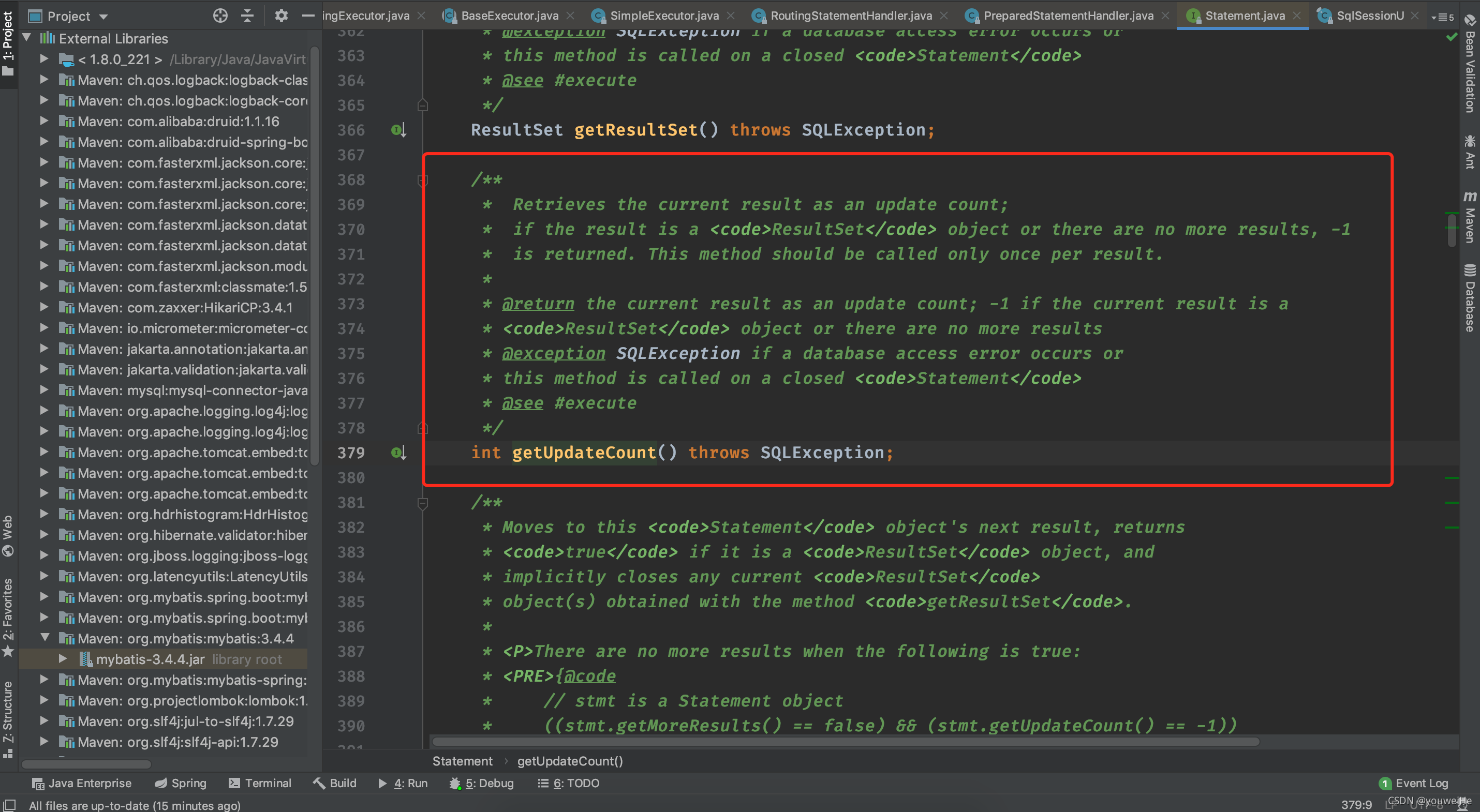Click @see link on line 377

click(x=522, y=403)
